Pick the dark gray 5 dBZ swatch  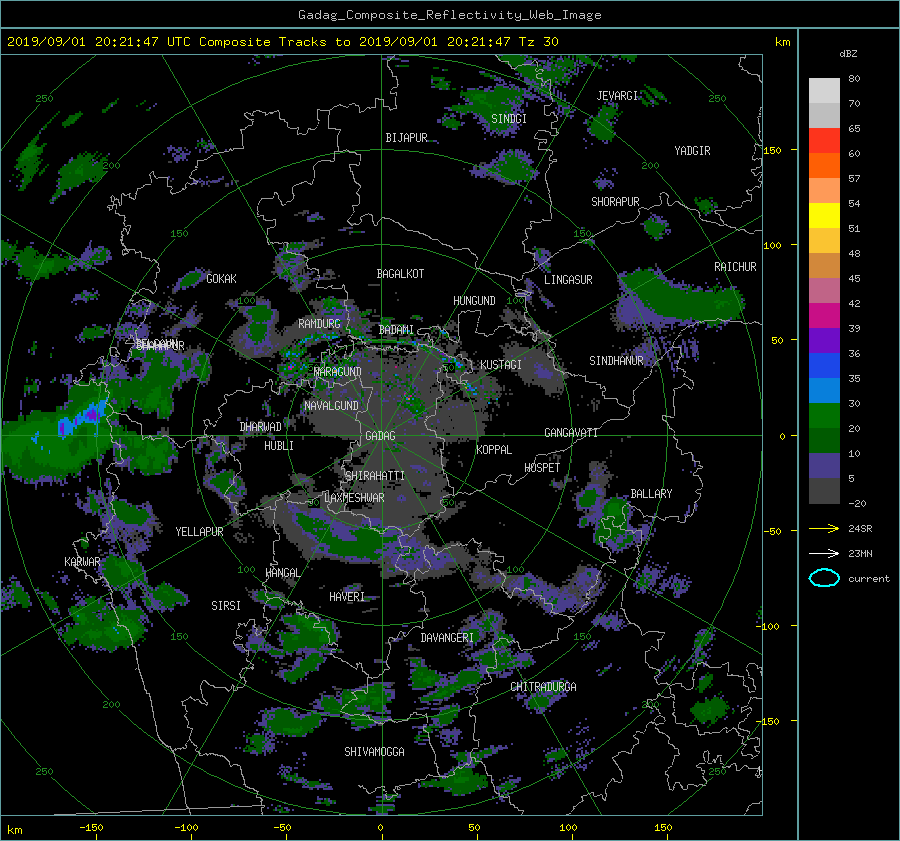pyautogui.click(x=824, y=490)
